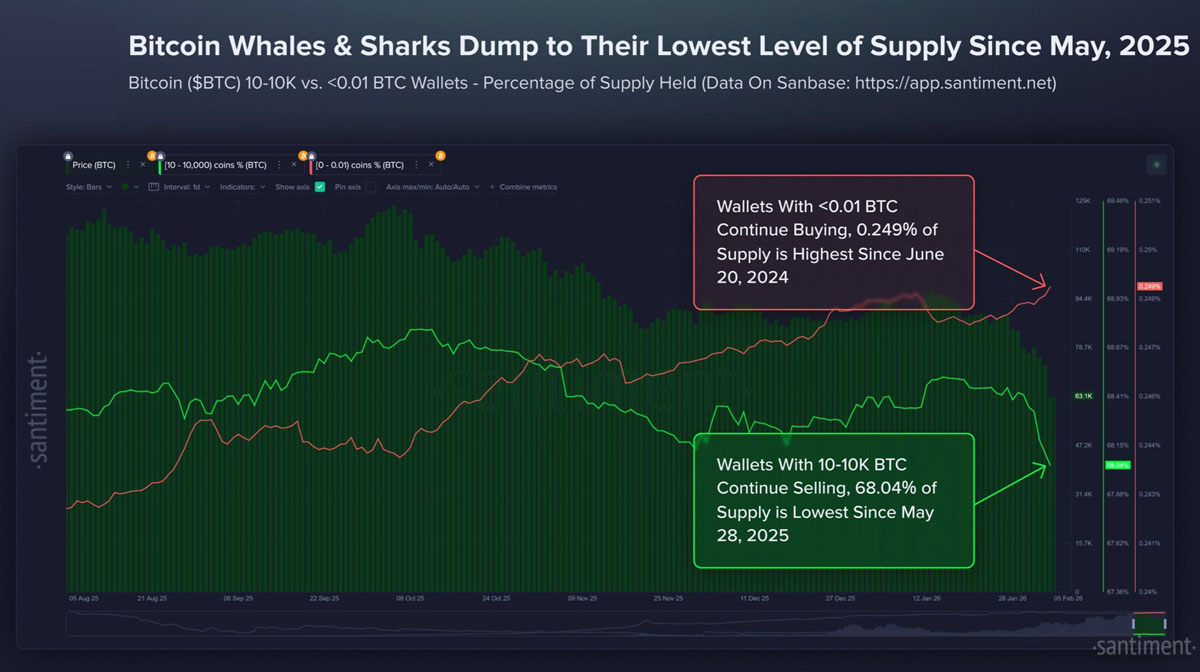Click Bitcoin badge on 0 - 0.01 coins metric
1200x672 pixels.
(x=440, y=155)
